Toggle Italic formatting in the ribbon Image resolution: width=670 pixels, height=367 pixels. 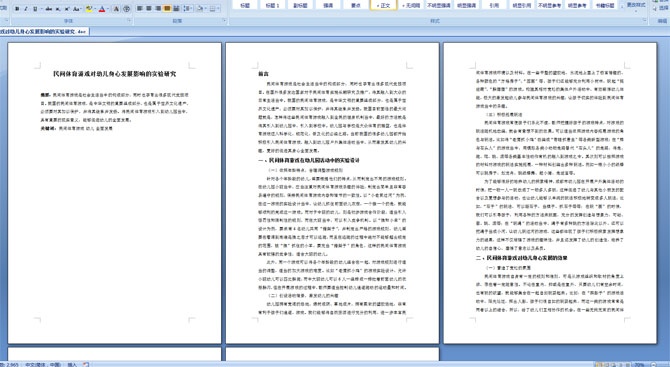coord(26,9)
